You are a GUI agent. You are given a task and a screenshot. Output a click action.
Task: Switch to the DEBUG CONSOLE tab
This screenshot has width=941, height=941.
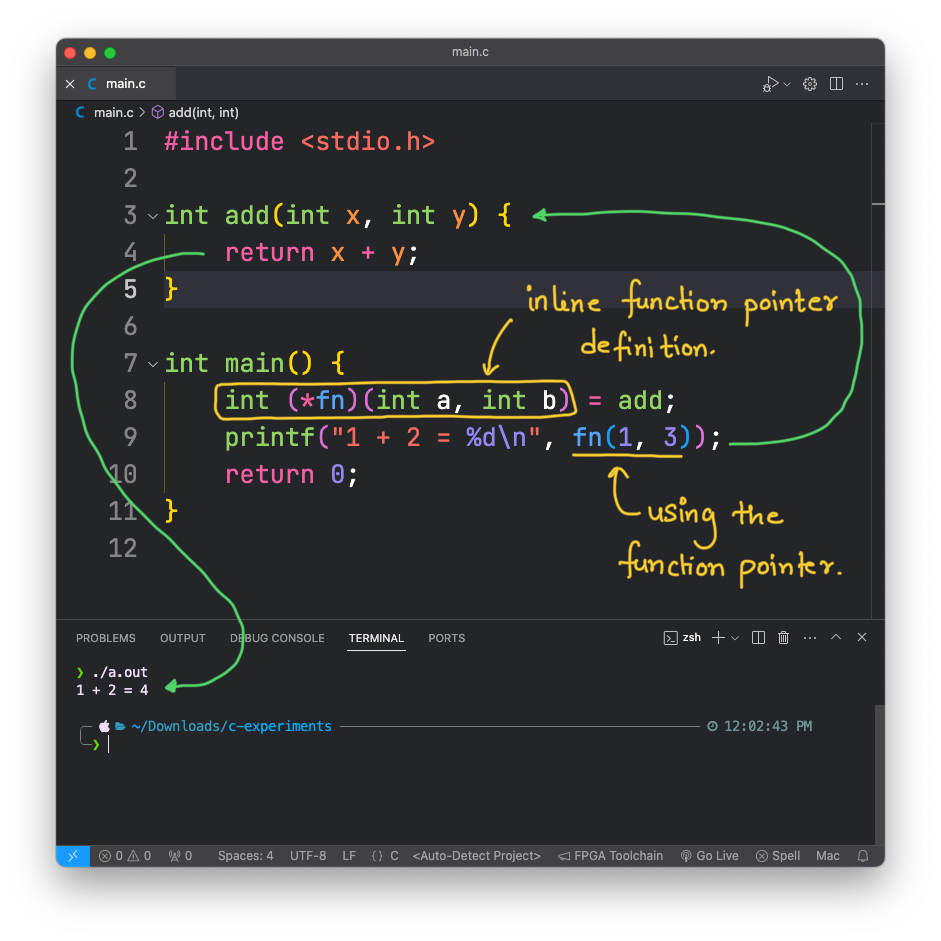[277, 638]
